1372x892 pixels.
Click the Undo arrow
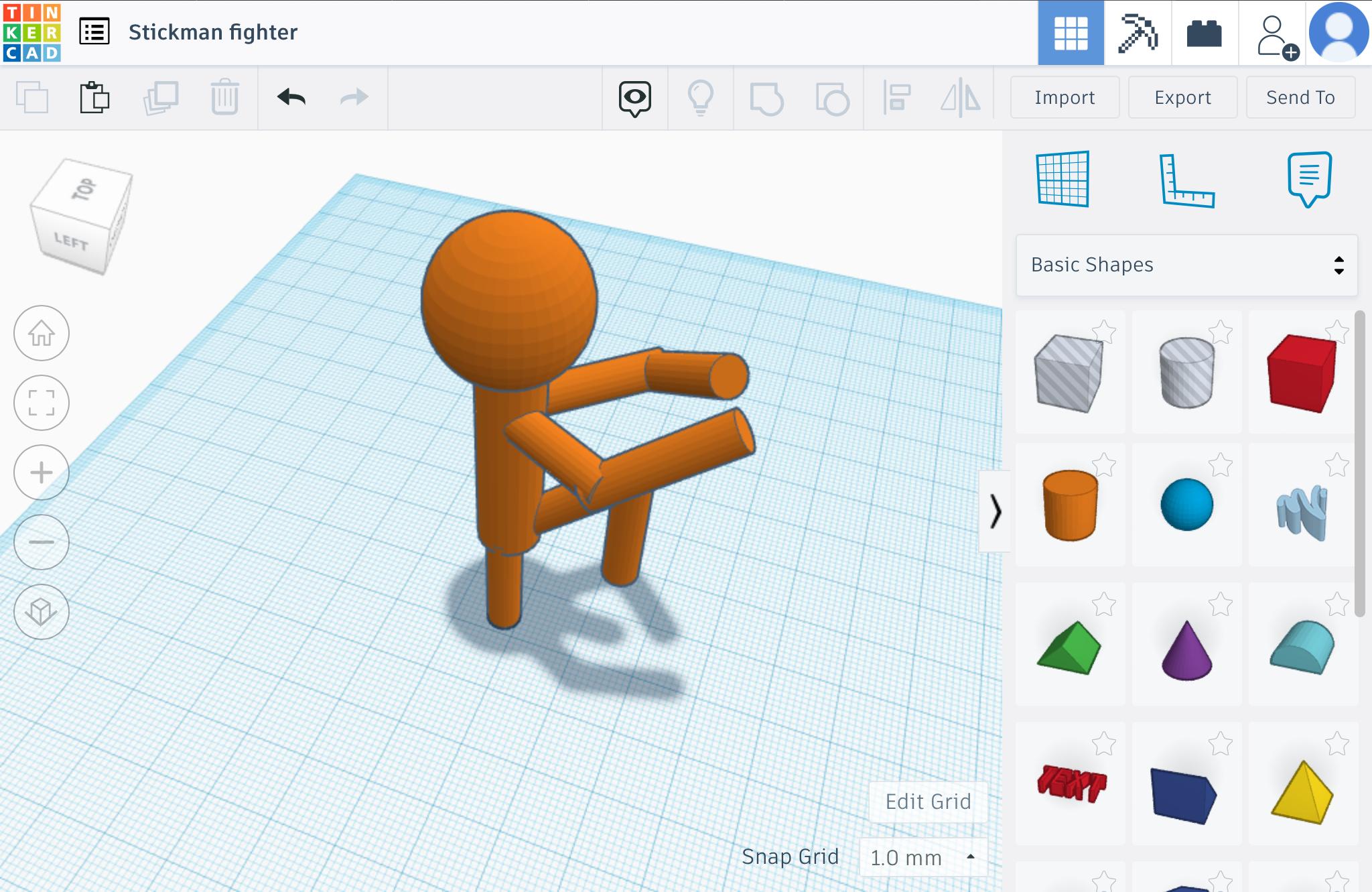291,98
